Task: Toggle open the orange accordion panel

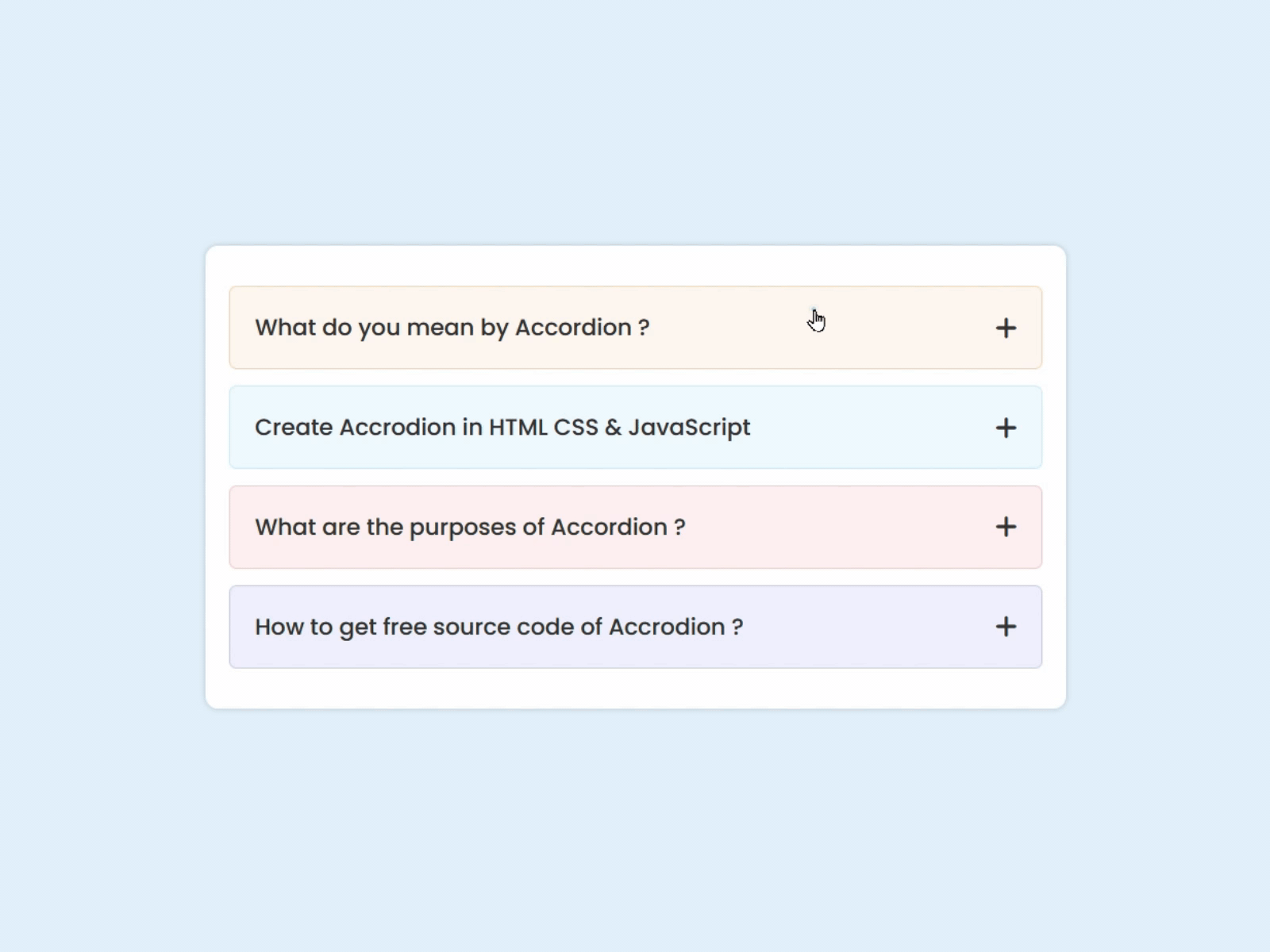Action: coord(635,328)
